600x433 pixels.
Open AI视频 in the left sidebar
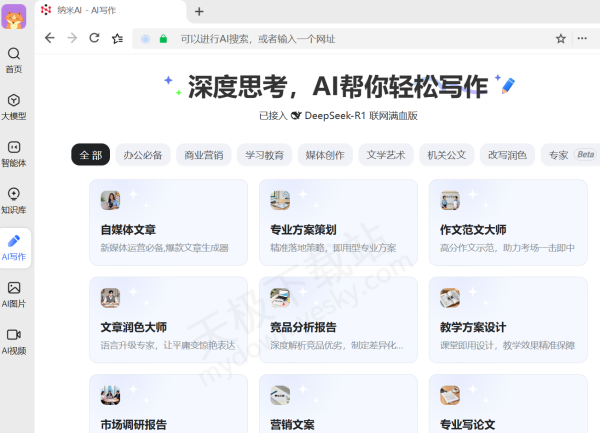point(14,340)
